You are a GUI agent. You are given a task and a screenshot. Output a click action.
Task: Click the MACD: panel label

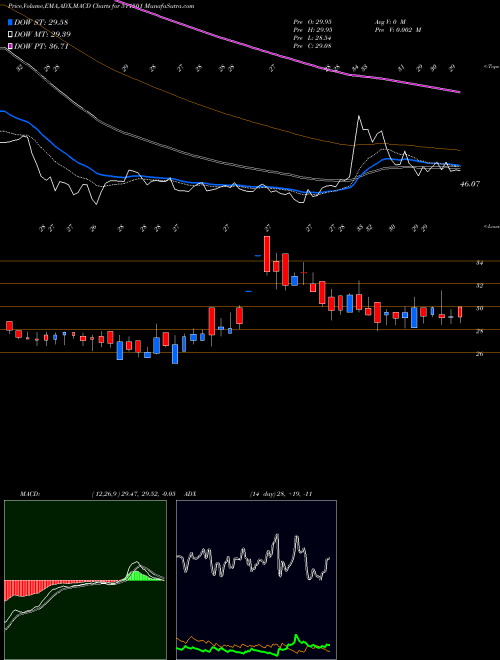(x=29, y=494)
